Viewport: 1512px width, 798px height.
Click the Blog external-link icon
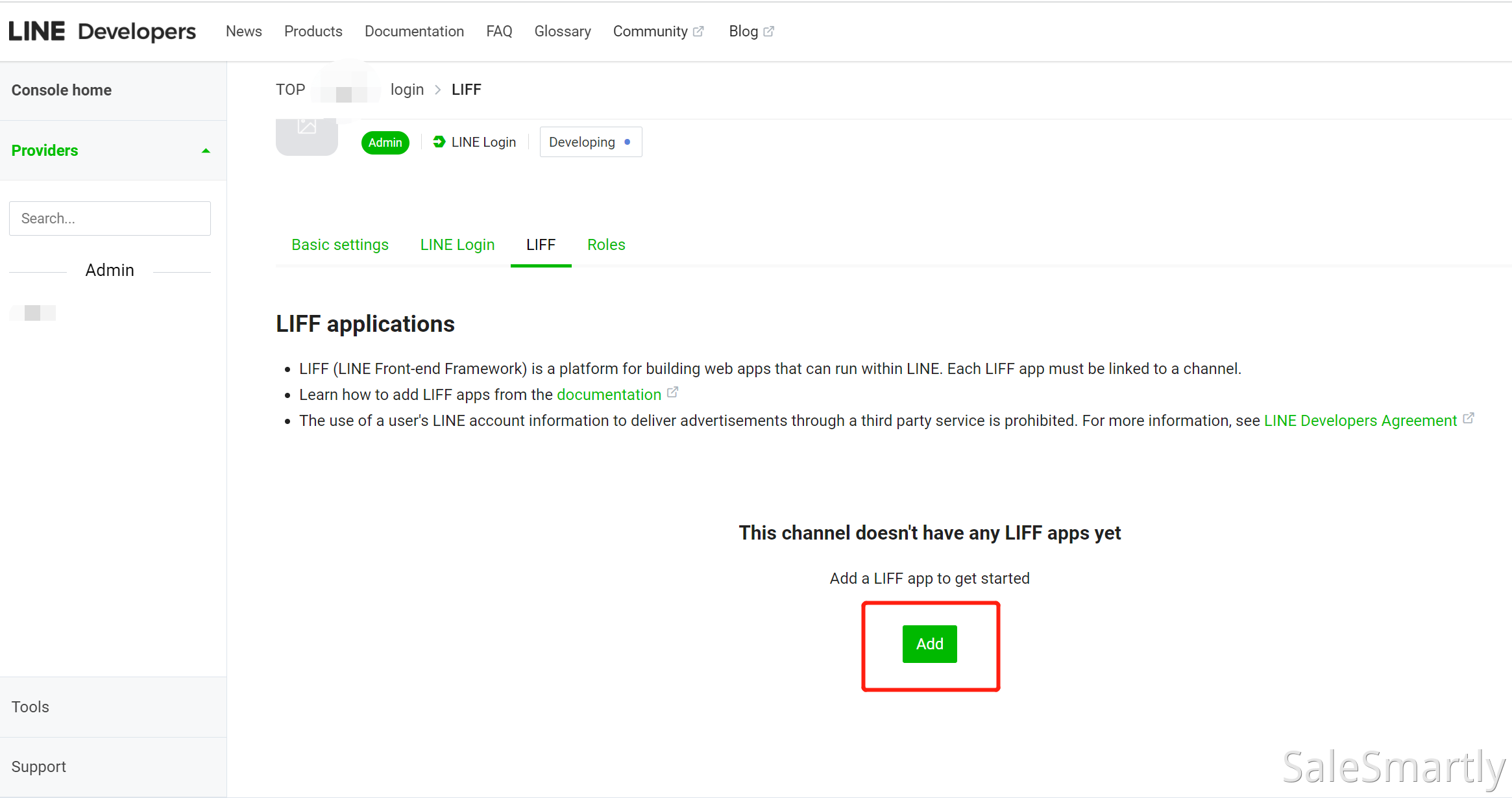[768, 31]
